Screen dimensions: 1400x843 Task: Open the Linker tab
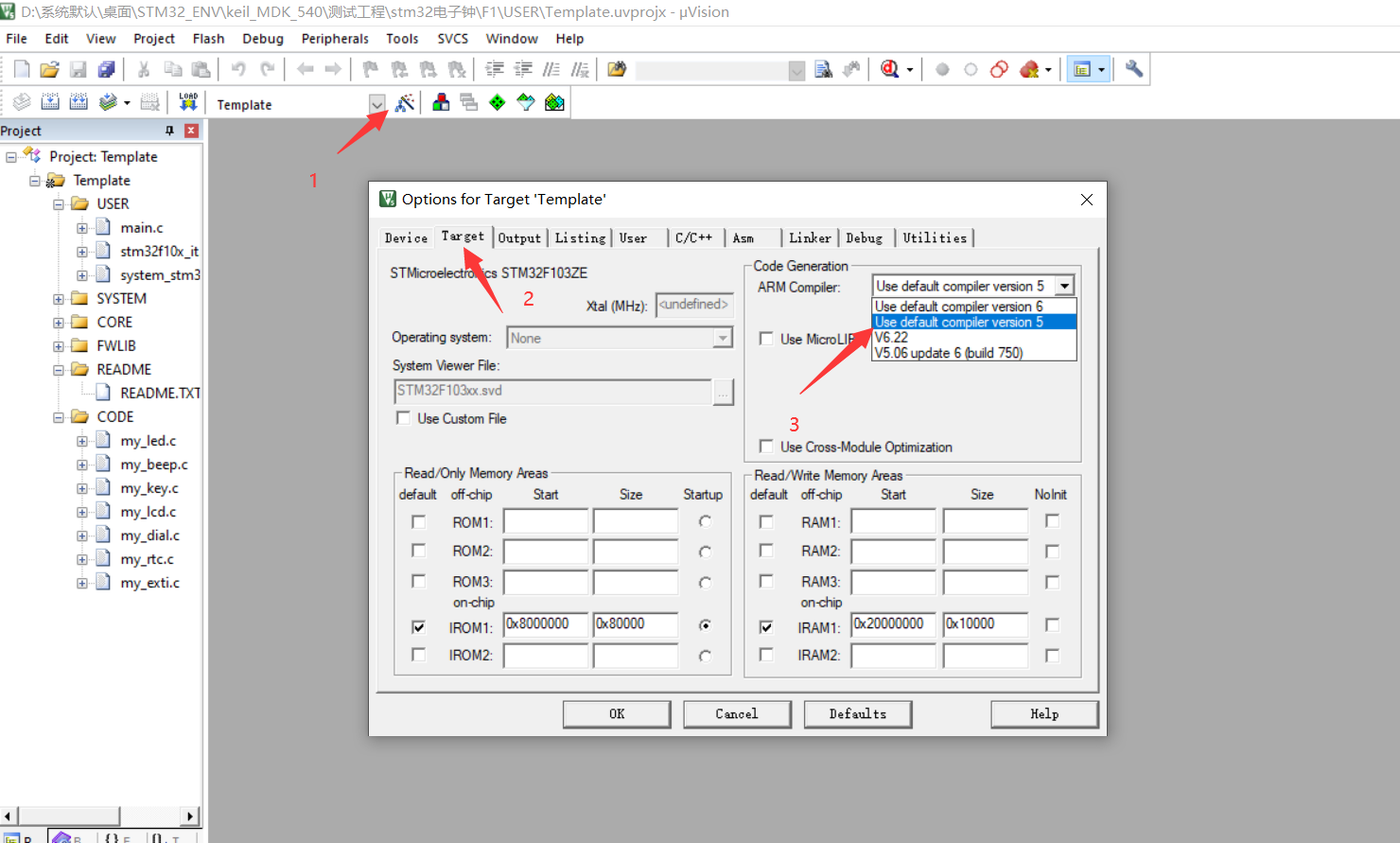[810, 238]
